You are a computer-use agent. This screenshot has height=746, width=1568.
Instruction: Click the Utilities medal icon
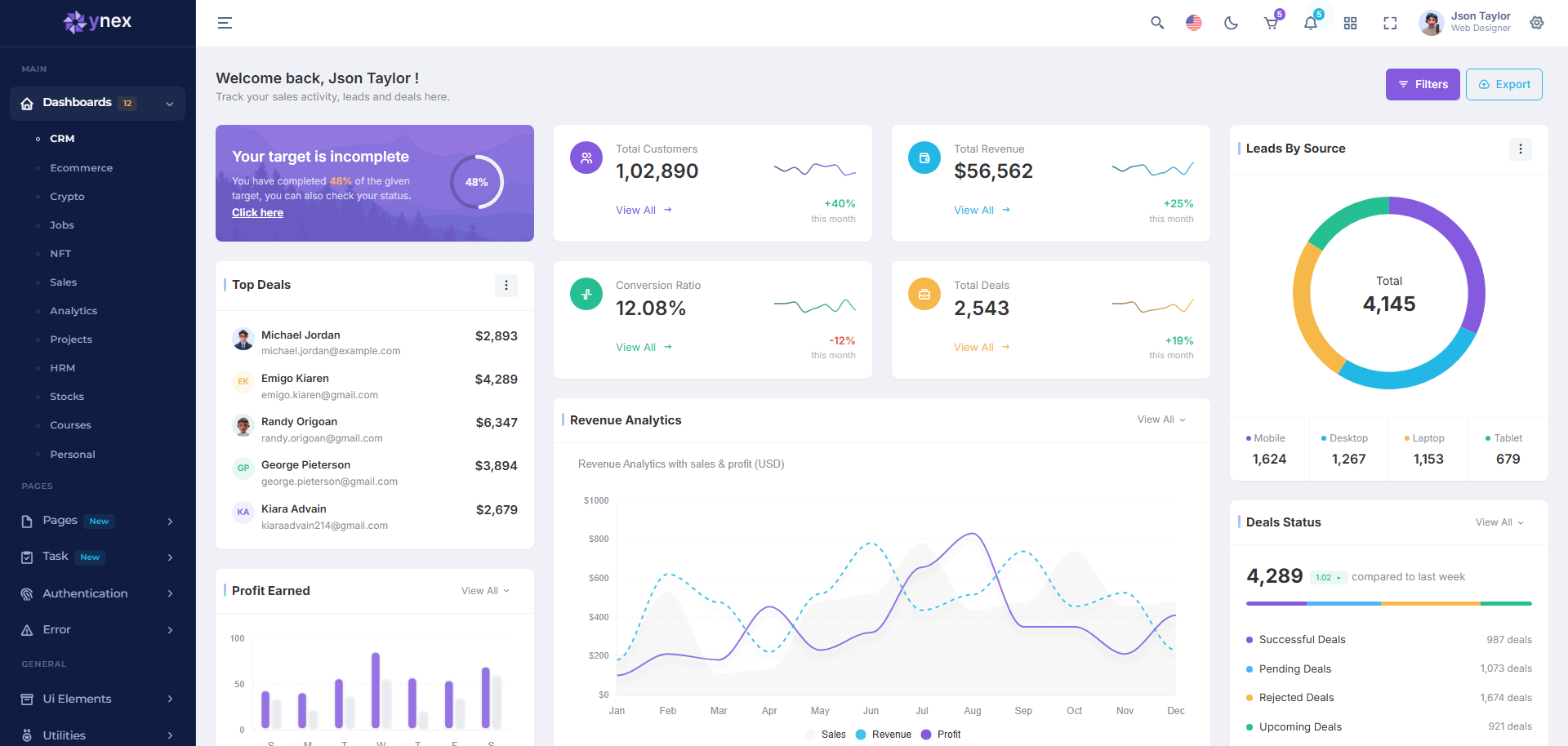27,735
